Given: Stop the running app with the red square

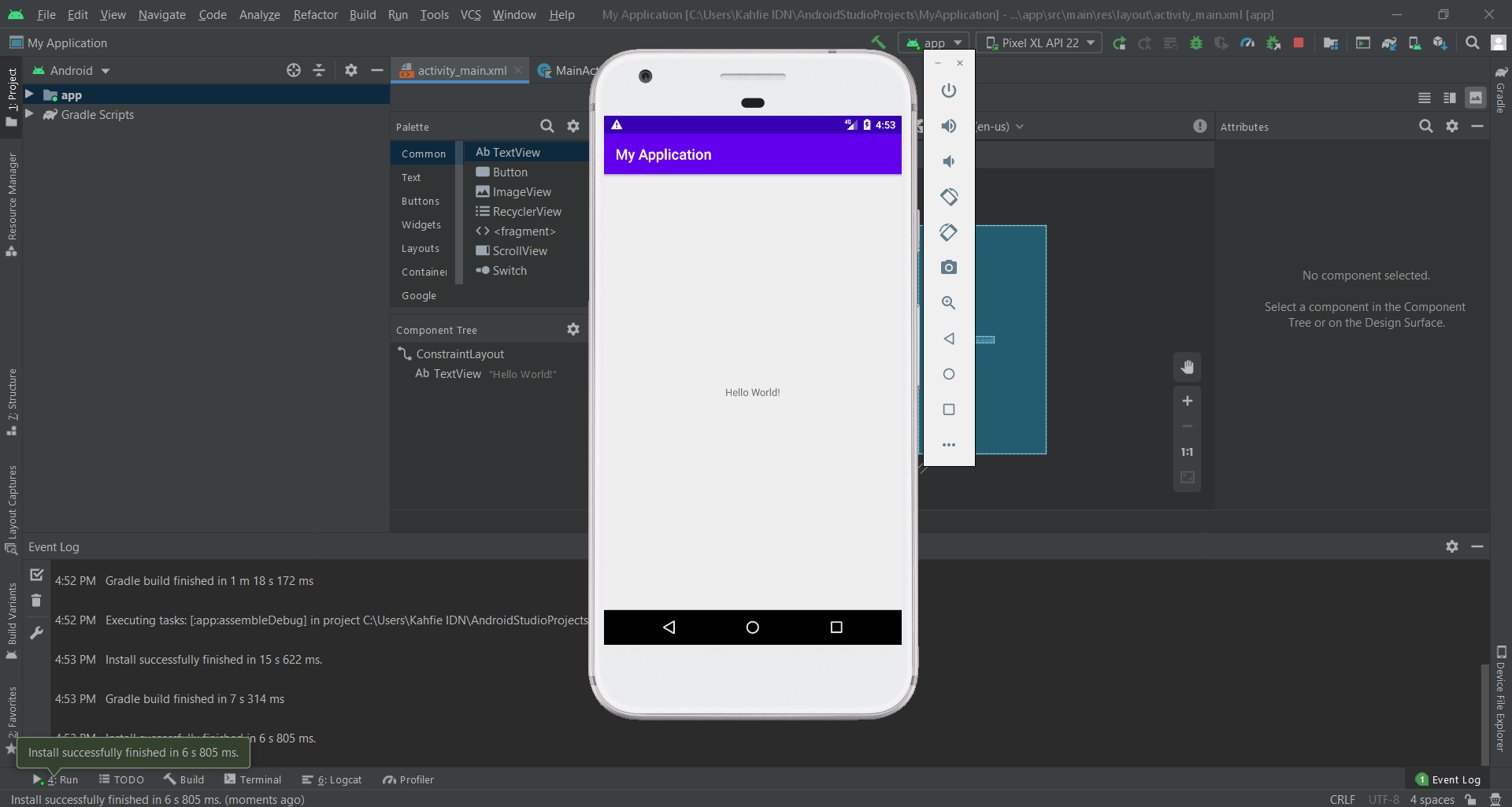Looking at the screenshot, I should 1299,43.
